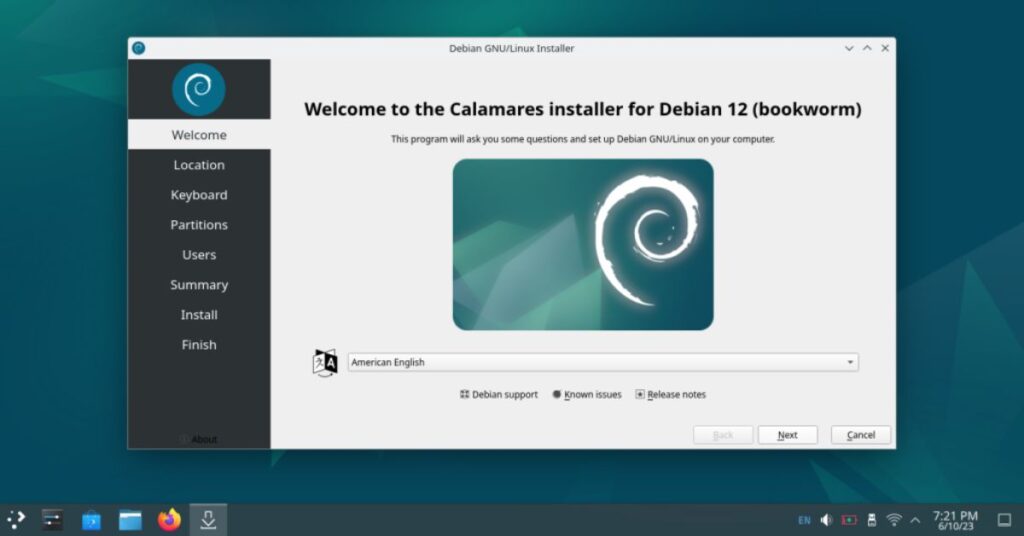
Task: Select the Partitions step in sidebar
Action: (x=199, y=225)
